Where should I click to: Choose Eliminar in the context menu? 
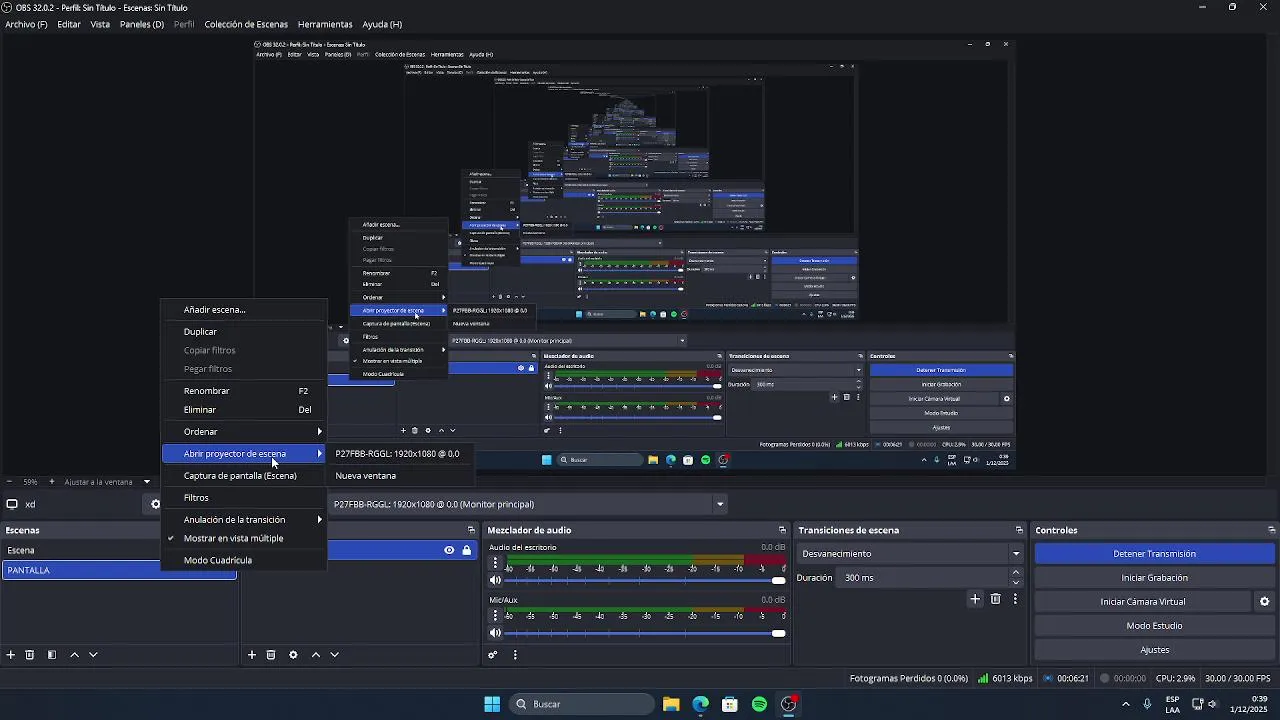244,410
